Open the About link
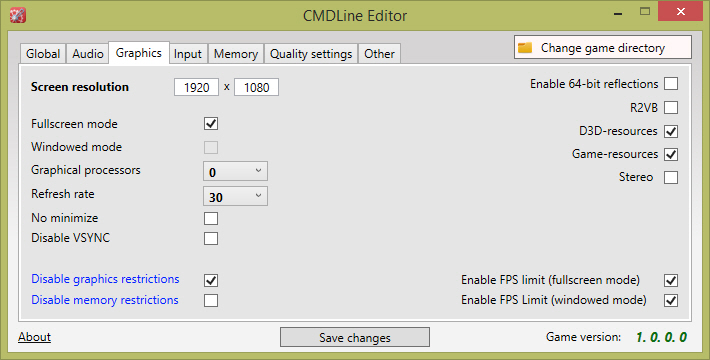Image resolution: width=710 pixels, height=360 pixels. (x=34, y=337)
